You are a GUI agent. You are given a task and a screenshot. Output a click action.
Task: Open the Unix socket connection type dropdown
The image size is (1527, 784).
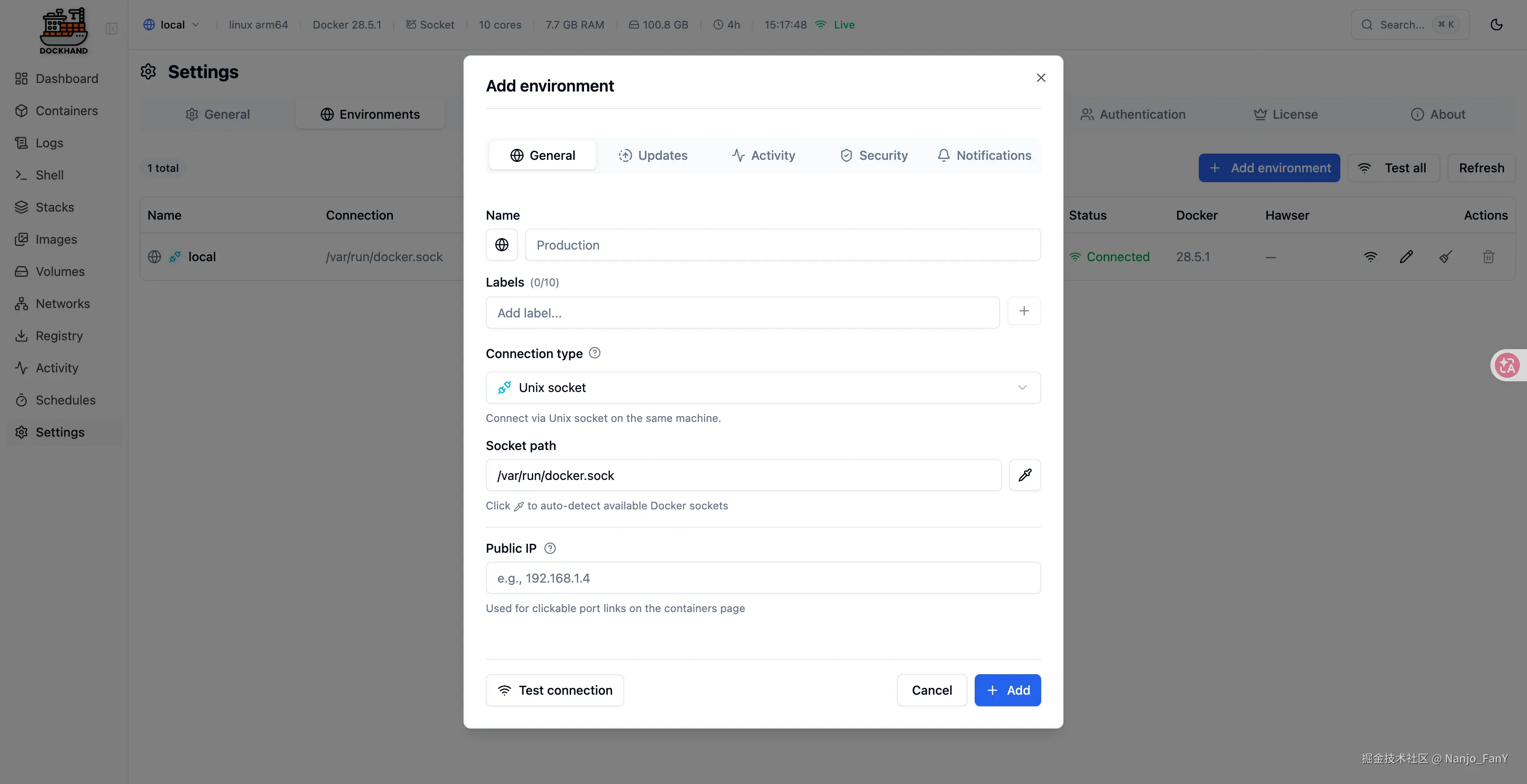pos(763,388)
